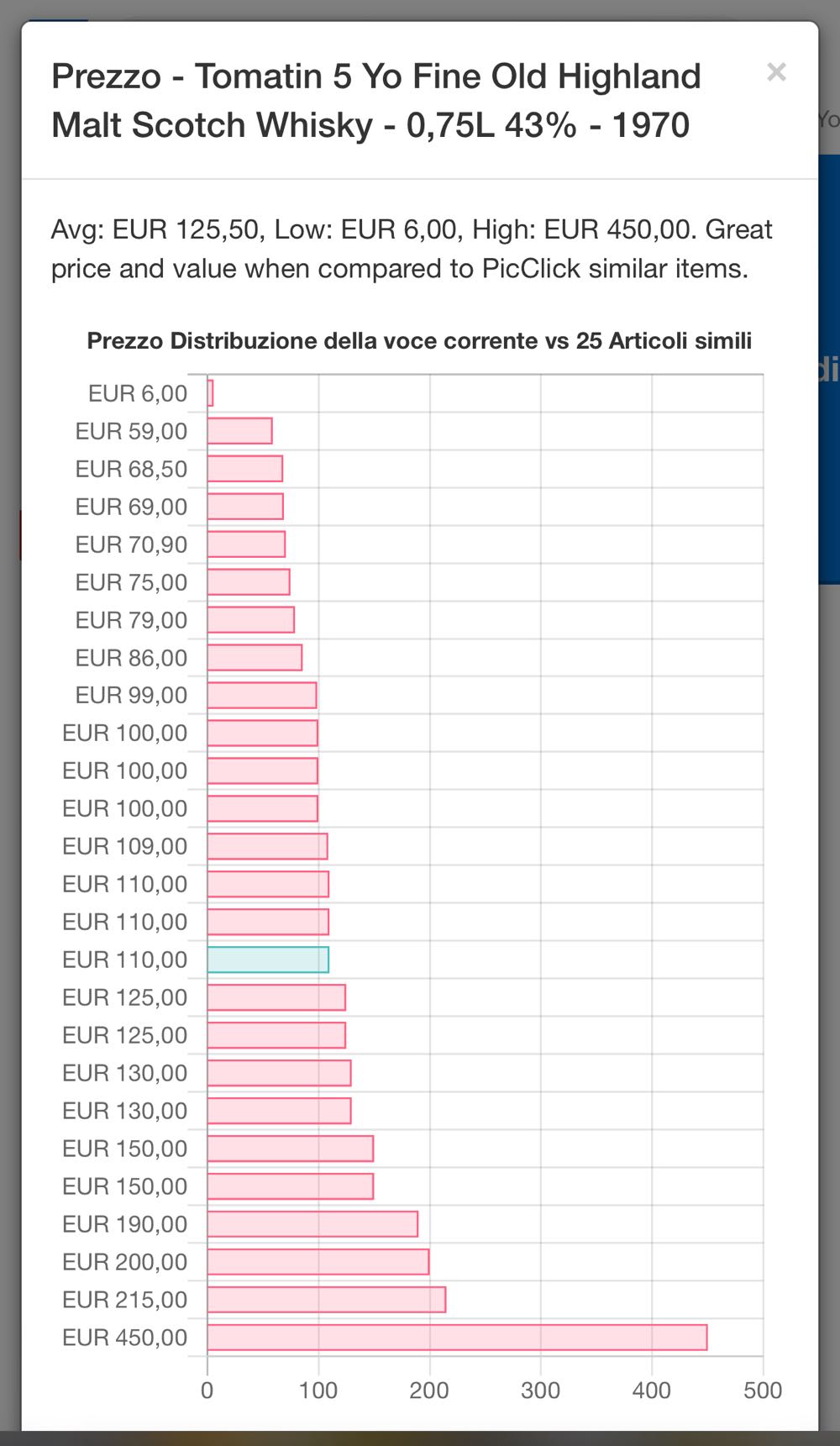This screenshot has height=1446, width=840.
Task: Click the EUR 200,00 price bar
Action: pos(318,1262)
